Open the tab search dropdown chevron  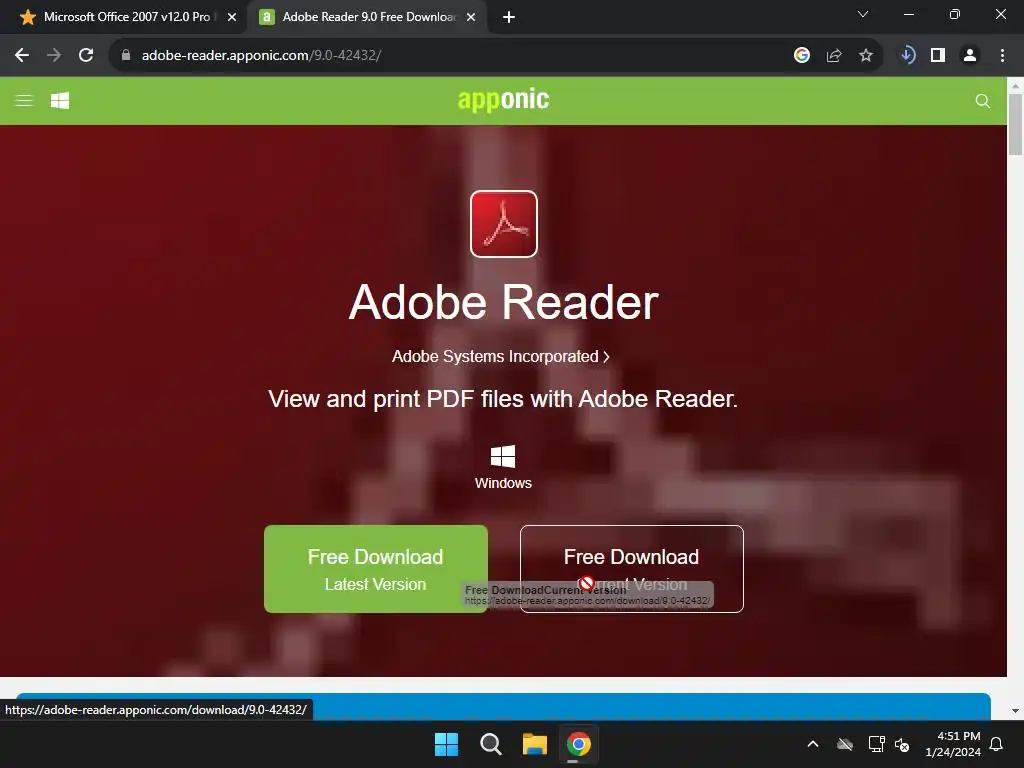tap(863, 14)
